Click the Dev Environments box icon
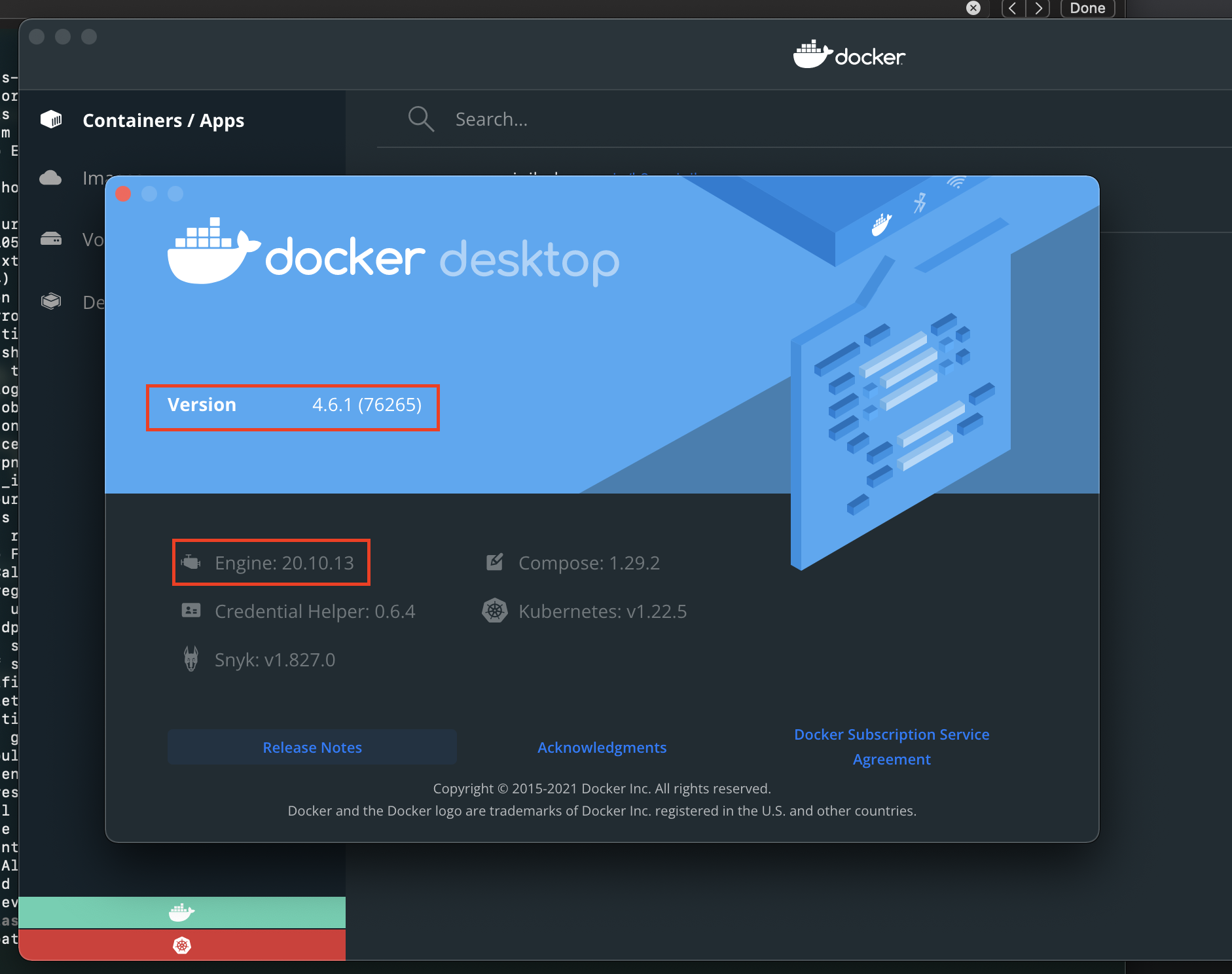 (51, 301)
